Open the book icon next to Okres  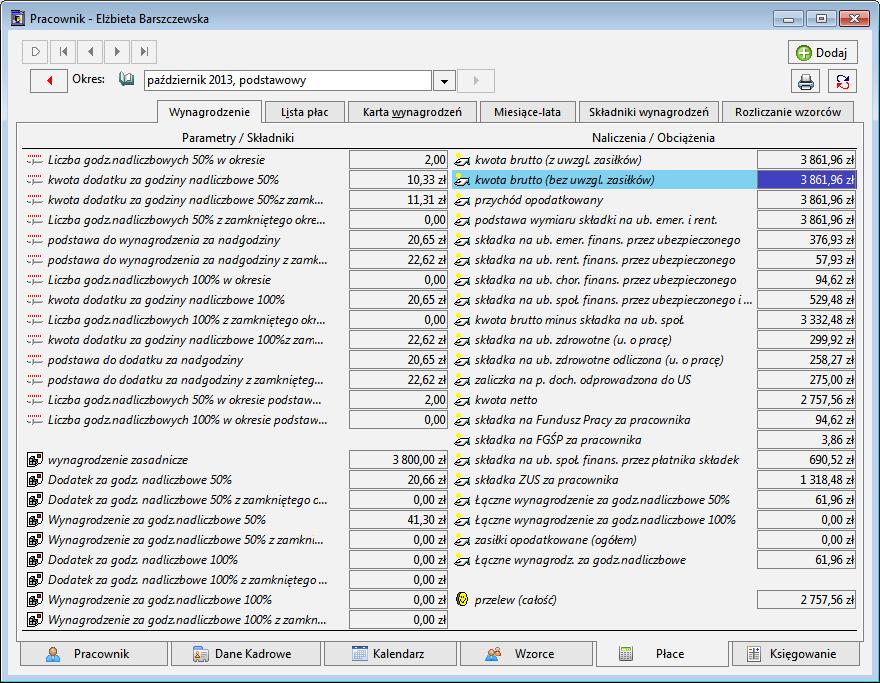[127, 80]
